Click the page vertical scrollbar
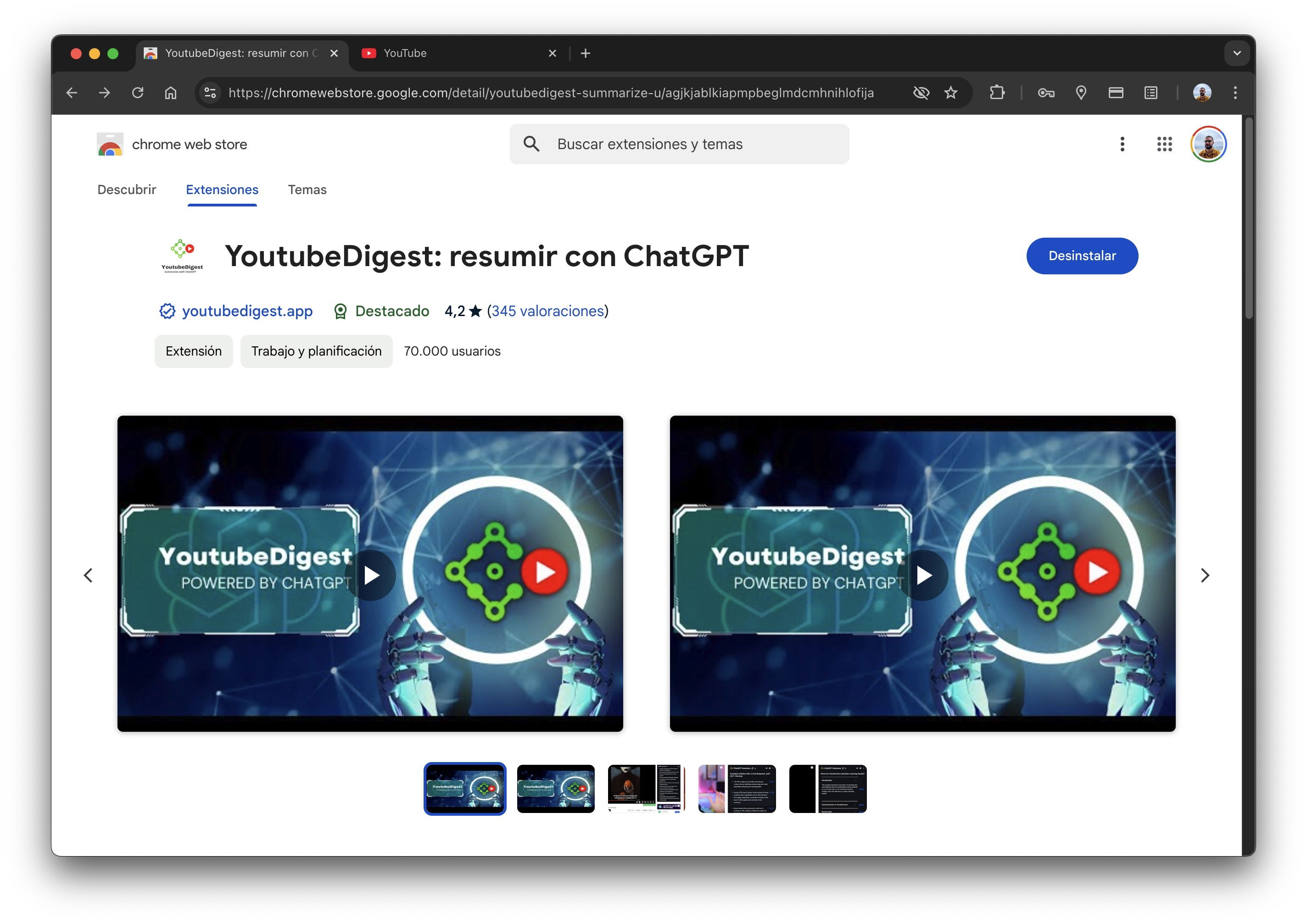Viewport: 1307px width, 924px height. pyautogui.click(x=1249, y=218)
